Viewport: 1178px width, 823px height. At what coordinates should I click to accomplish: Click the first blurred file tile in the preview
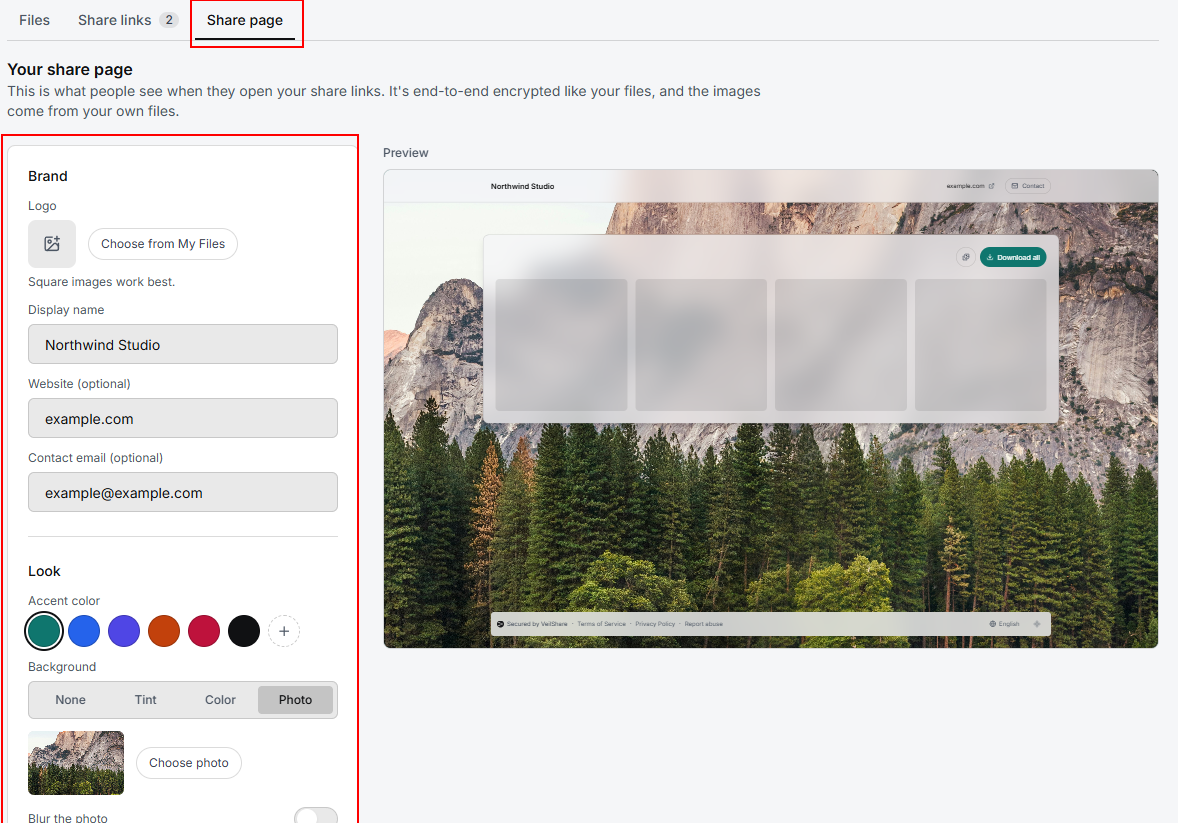click(561, 345)
